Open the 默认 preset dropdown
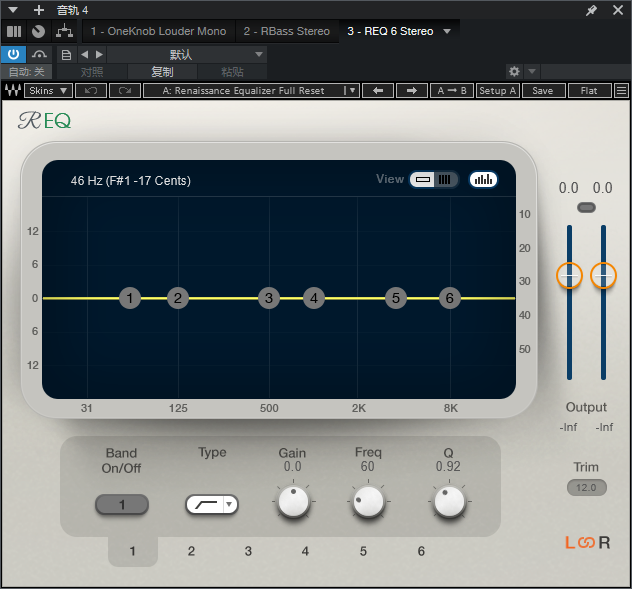The height and width of the screenshot is (589, 632). (x=187, y=54)
